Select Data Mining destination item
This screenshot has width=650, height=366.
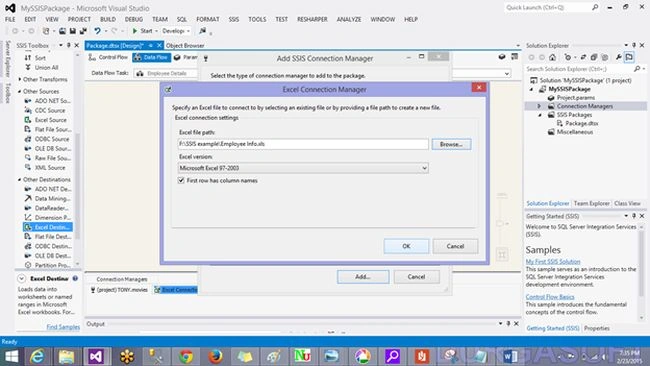click(x=48, y=199)
